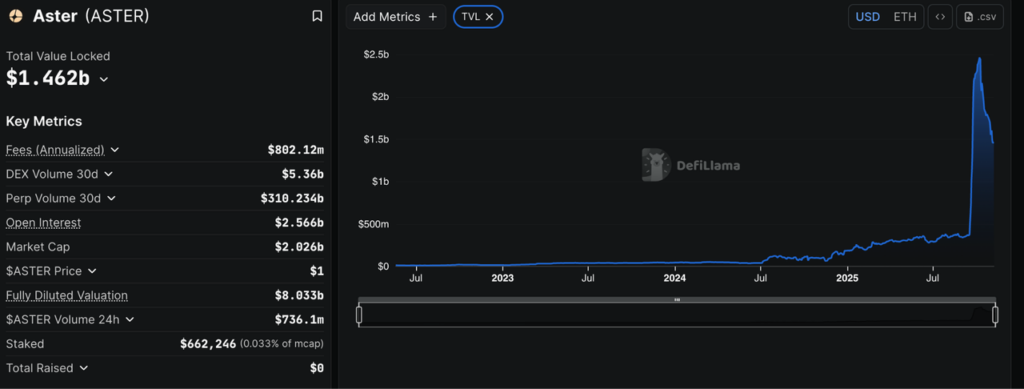Click the $802.12m fees value
Image resolution: width=1024 pixels, height=389 pixels.
click(296, 150)
